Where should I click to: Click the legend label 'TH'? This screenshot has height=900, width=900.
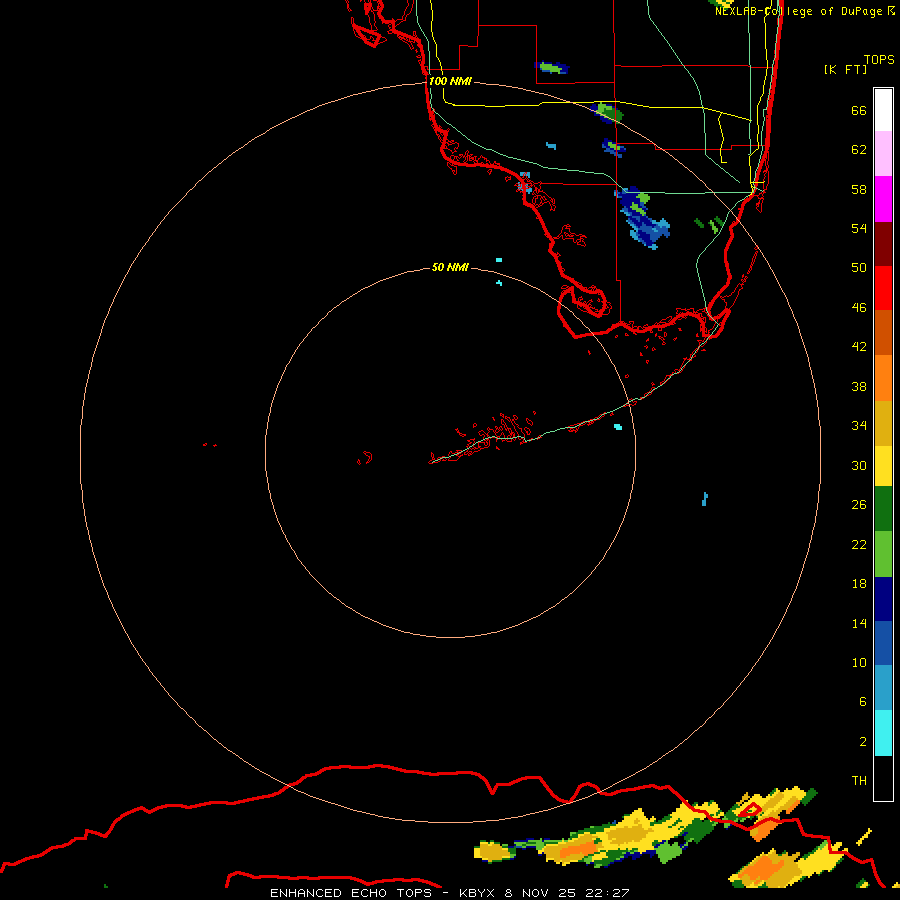pos(859,781)
